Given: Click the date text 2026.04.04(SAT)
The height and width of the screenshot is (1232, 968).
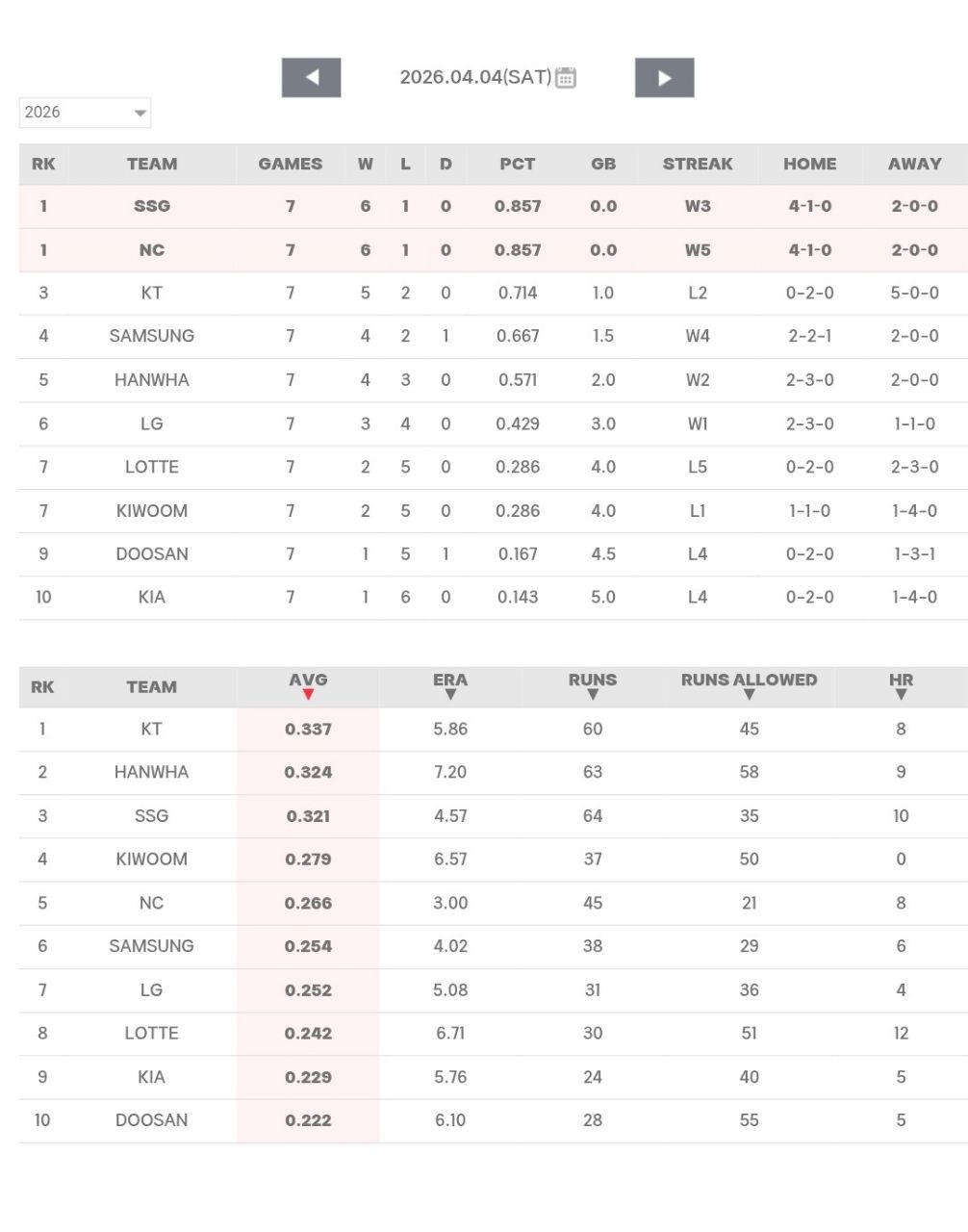Looking at the screenshot, I should (x=475, y=78).
